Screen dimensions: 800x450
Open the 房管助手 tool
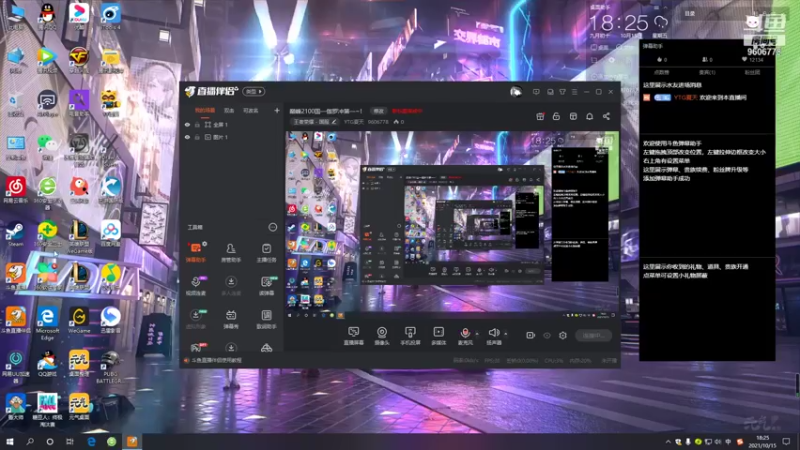click(231, 253)
